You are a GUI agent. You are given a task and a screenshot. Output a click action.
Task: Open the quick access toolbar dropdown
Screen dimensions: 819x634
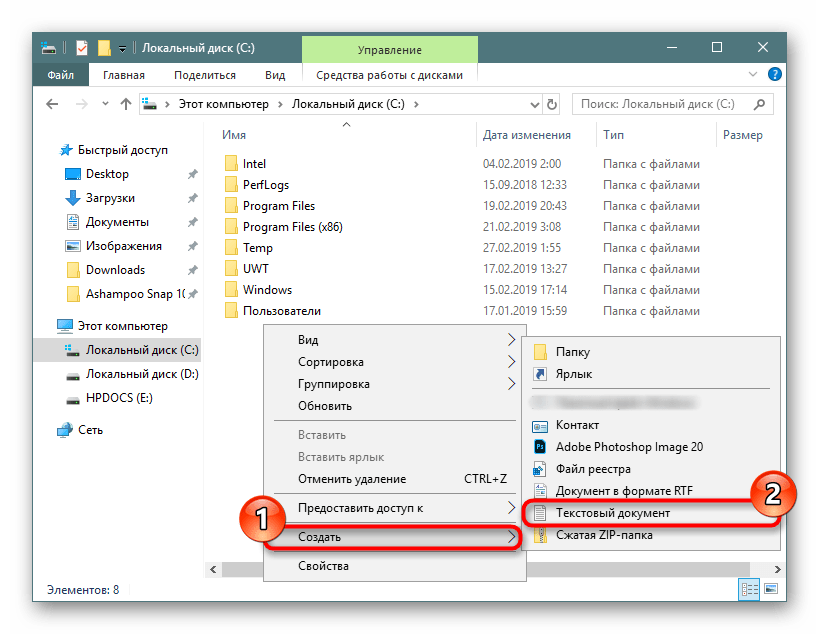pyautogui.click(x=122, y=47)
